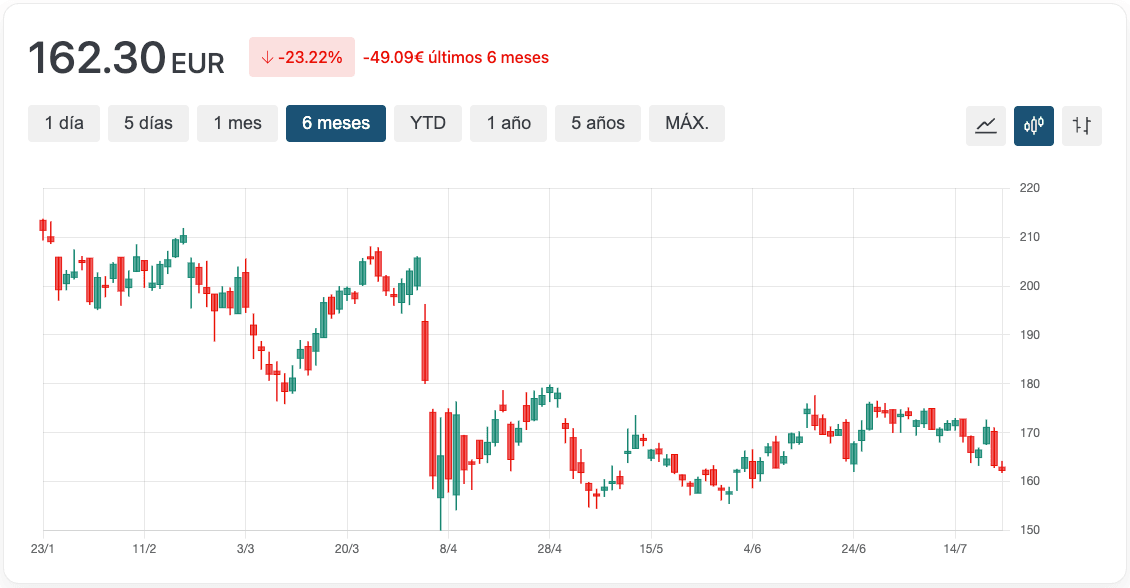Click the 8/4 date axis label
Screen dimensions: 1130x588
[x=448, y=549]
